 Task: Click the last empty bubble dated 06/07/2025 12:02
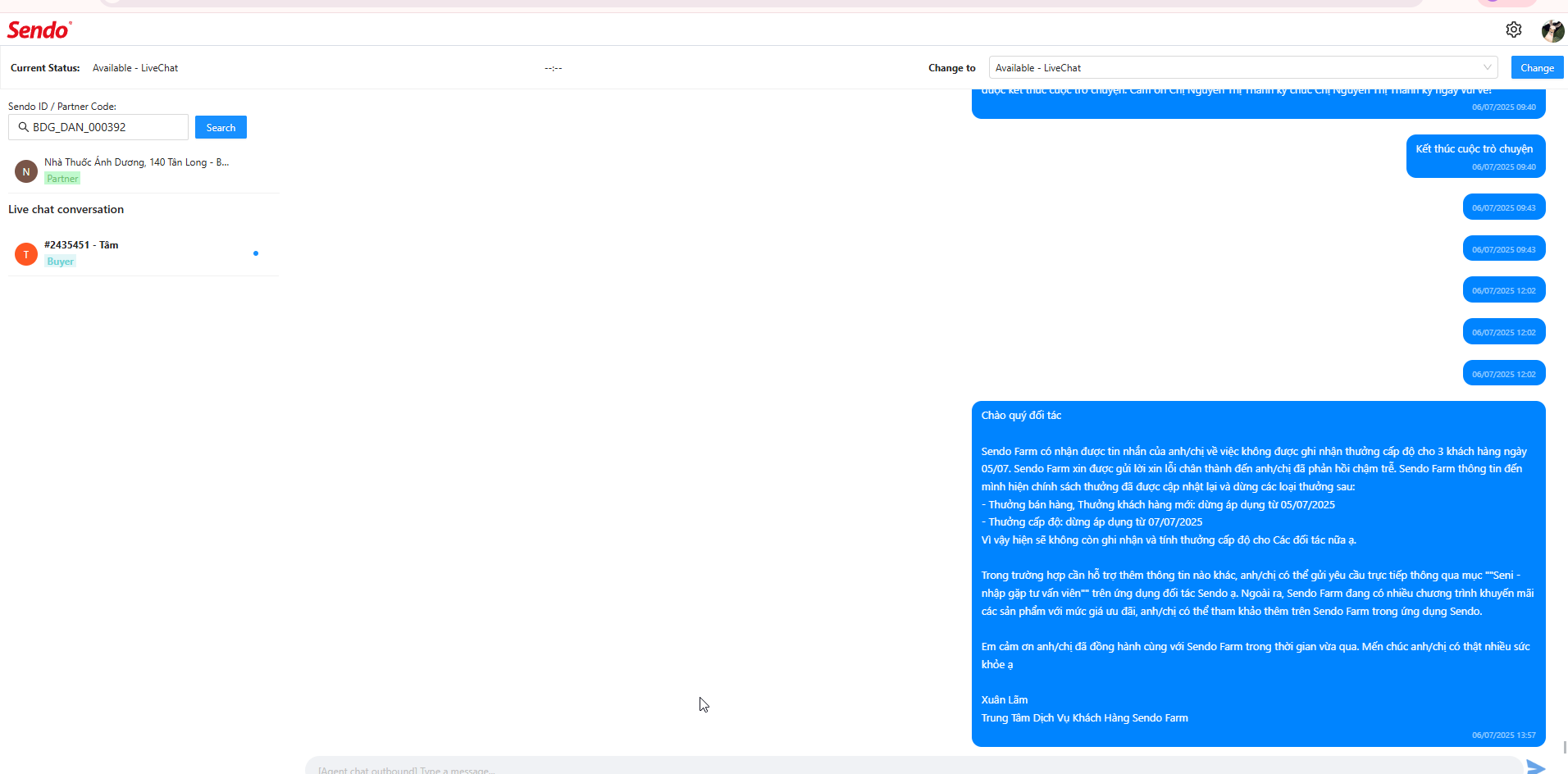pyautogui.click(x=1504, y=373)
